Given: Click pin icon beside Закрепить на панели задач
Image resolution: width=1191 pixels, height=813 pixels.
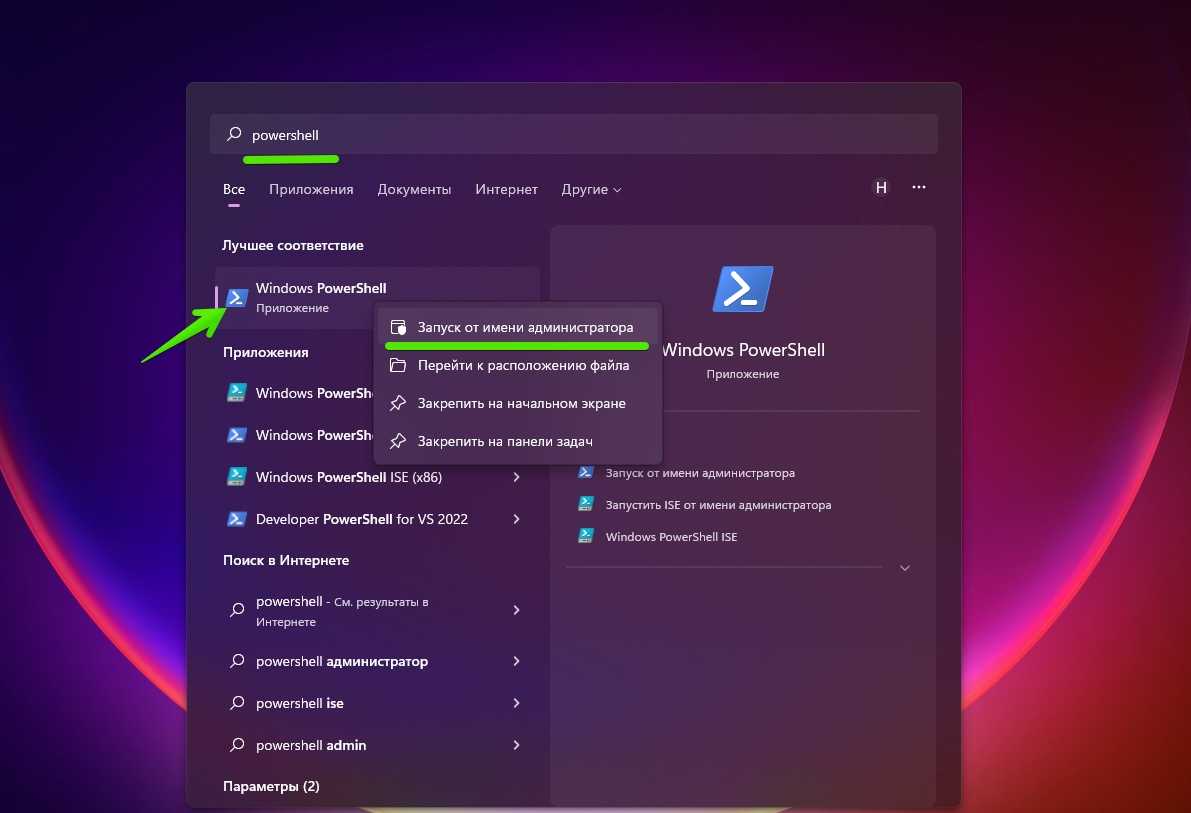Looking at the screenshot, I should click(398, 441).
